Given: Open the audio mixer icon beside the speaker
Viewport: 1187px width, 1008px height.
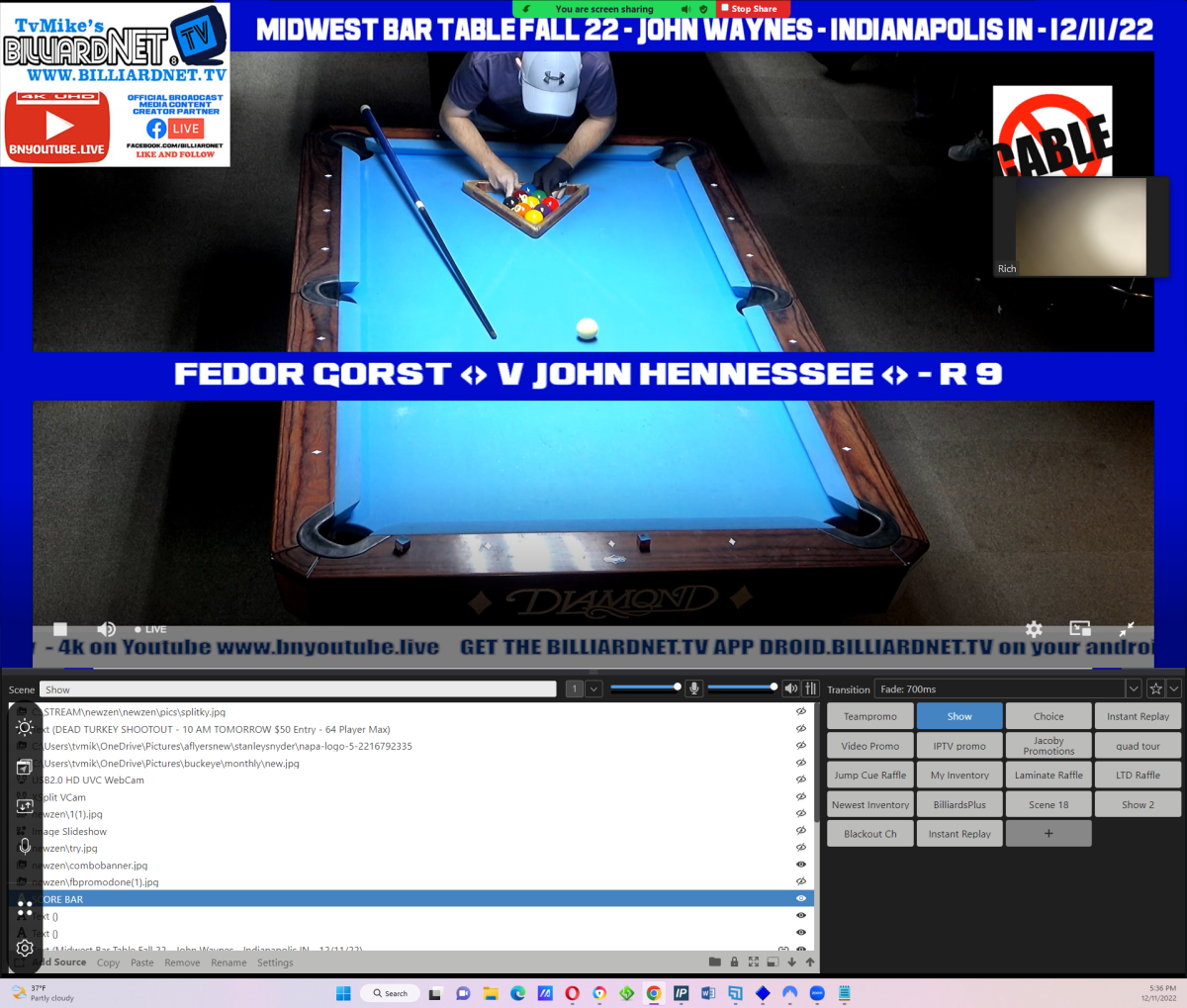Looking at the screenshot, I should pos(811,688).
